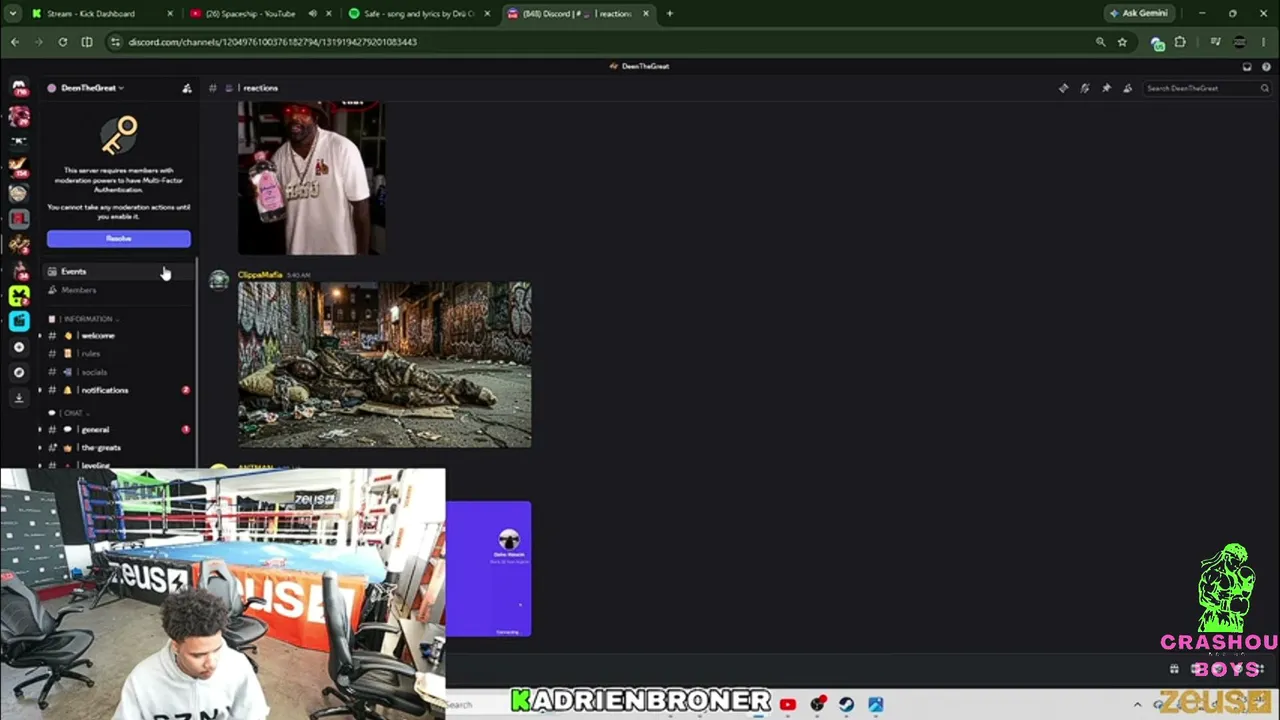Click the invite people icon beside DeenTheGreat
1280x720 pixels.
(x=186, y=88)
